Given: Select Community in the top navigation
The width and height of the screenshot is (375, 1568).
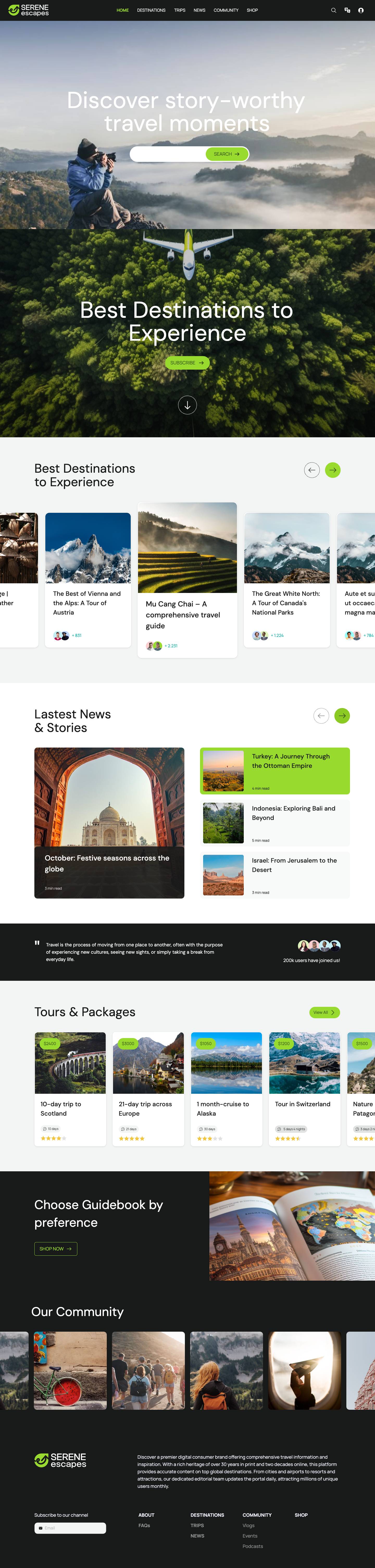Looking at the screenshot, I should (x=226, y=10).
